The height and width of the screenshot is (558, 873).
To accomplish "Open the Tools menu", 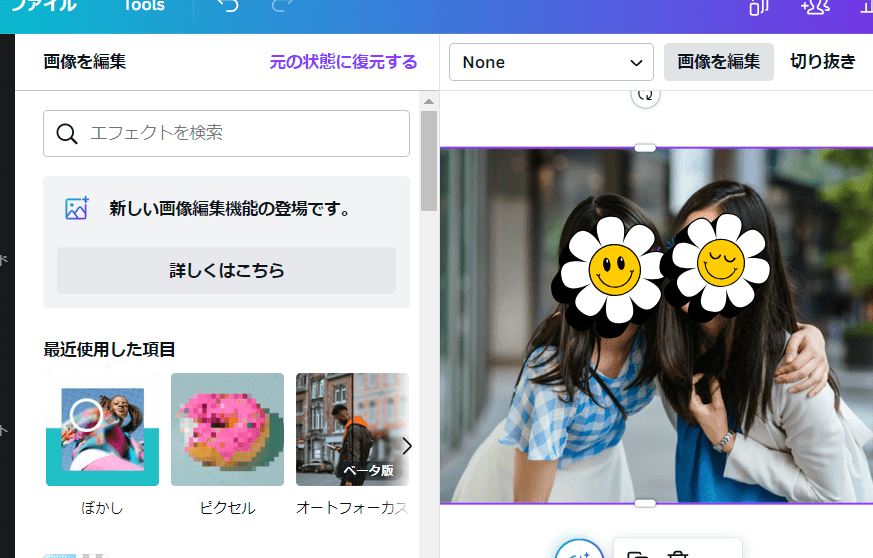I will point(144,6).
